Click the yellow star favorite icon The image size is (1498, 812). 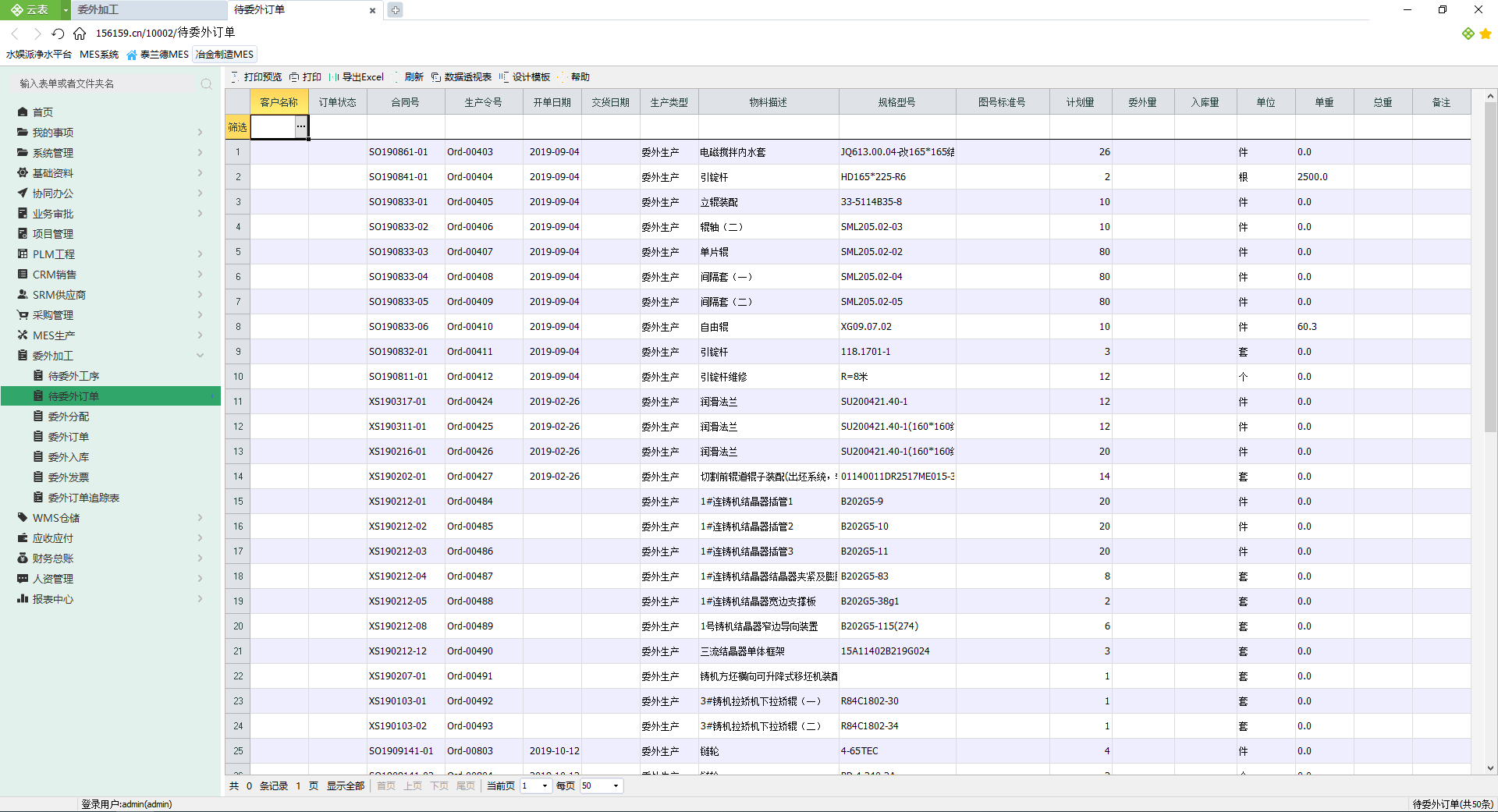[x=1486, y=34]
